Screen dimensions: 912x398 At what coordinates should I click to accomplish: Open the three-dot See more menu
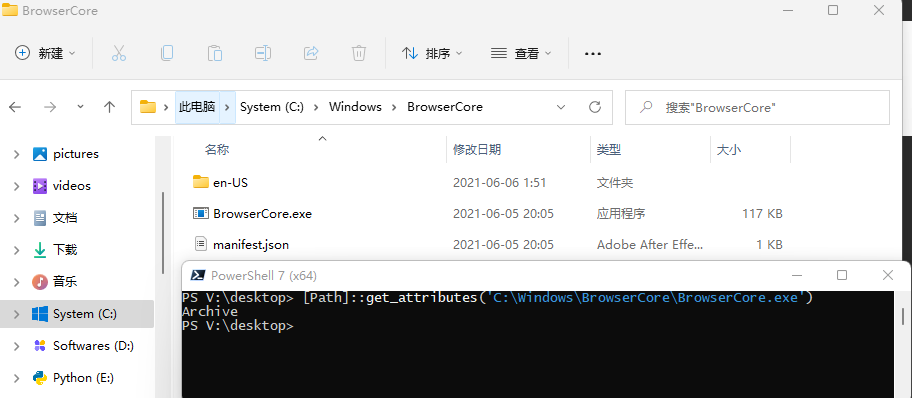click(x=593, y=54)
